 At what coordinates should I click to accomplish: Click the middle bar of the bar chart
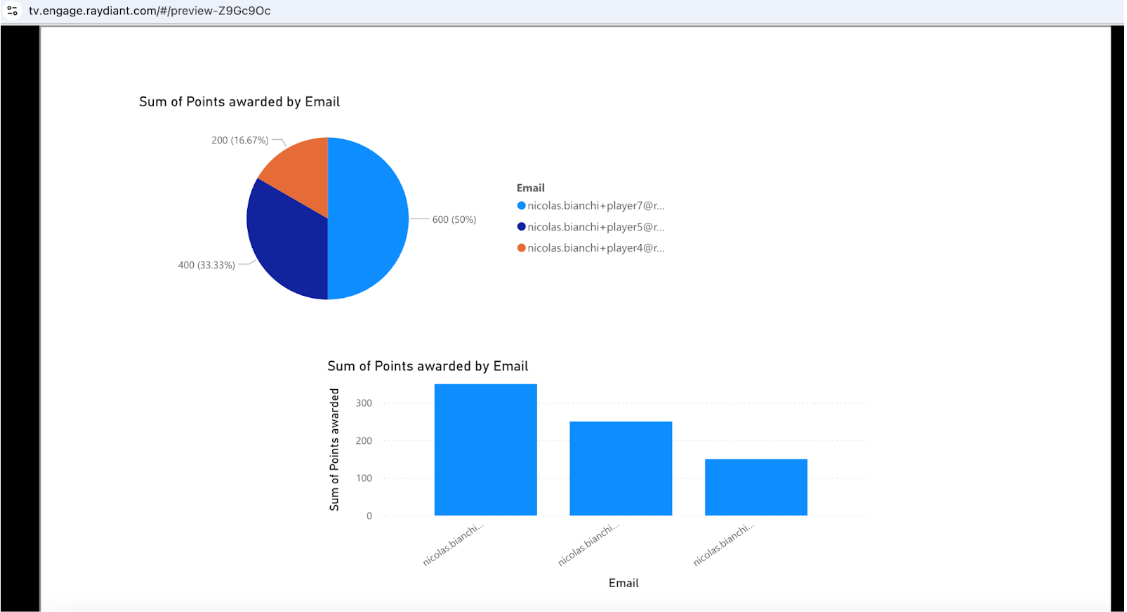621,468
